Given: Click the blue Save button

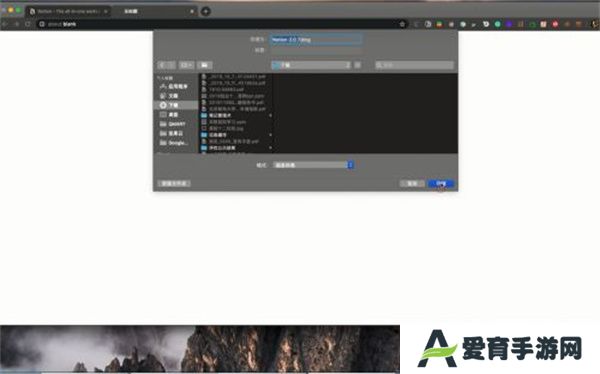Looking at the screenshot, I should click(x=441, y=183).
